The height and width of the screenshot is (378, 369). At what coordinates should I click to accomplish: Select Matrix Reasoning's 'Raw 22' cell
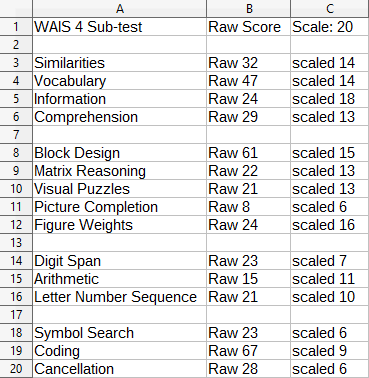(248, 171)
